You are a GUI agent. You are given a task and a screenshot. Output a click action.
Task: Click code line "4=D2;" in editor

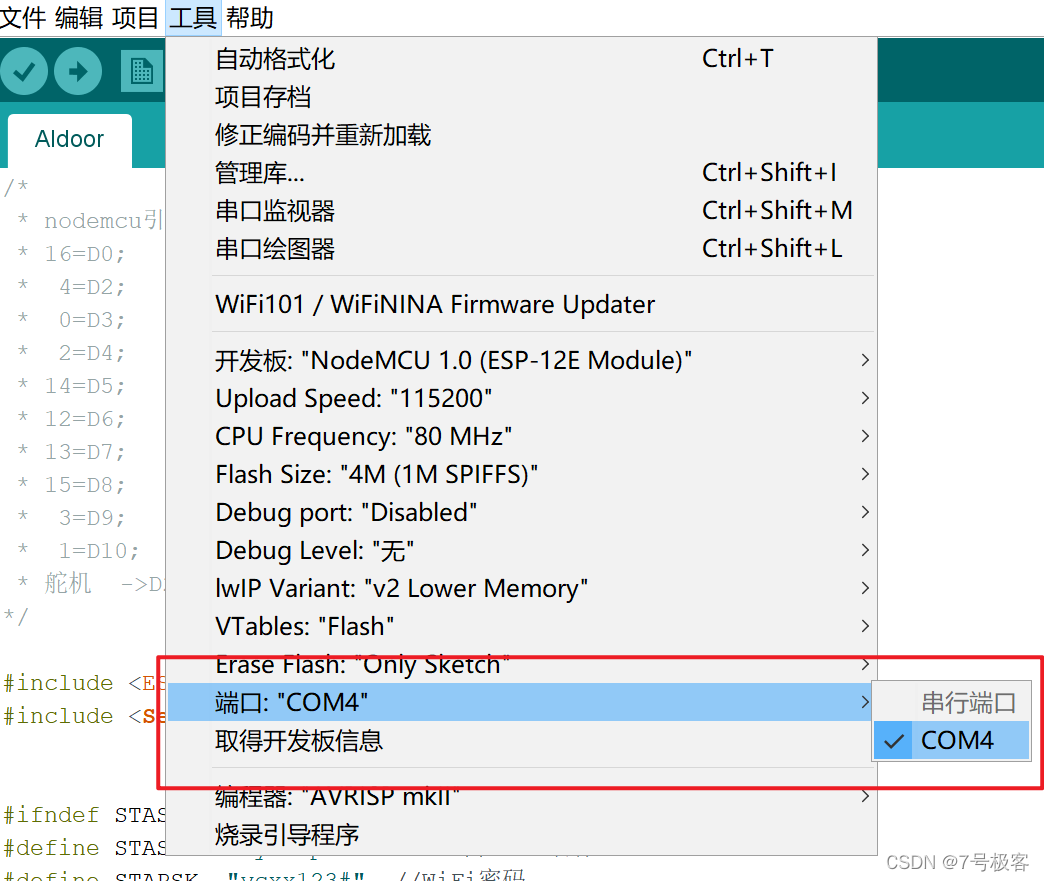[x=92, y=287]
